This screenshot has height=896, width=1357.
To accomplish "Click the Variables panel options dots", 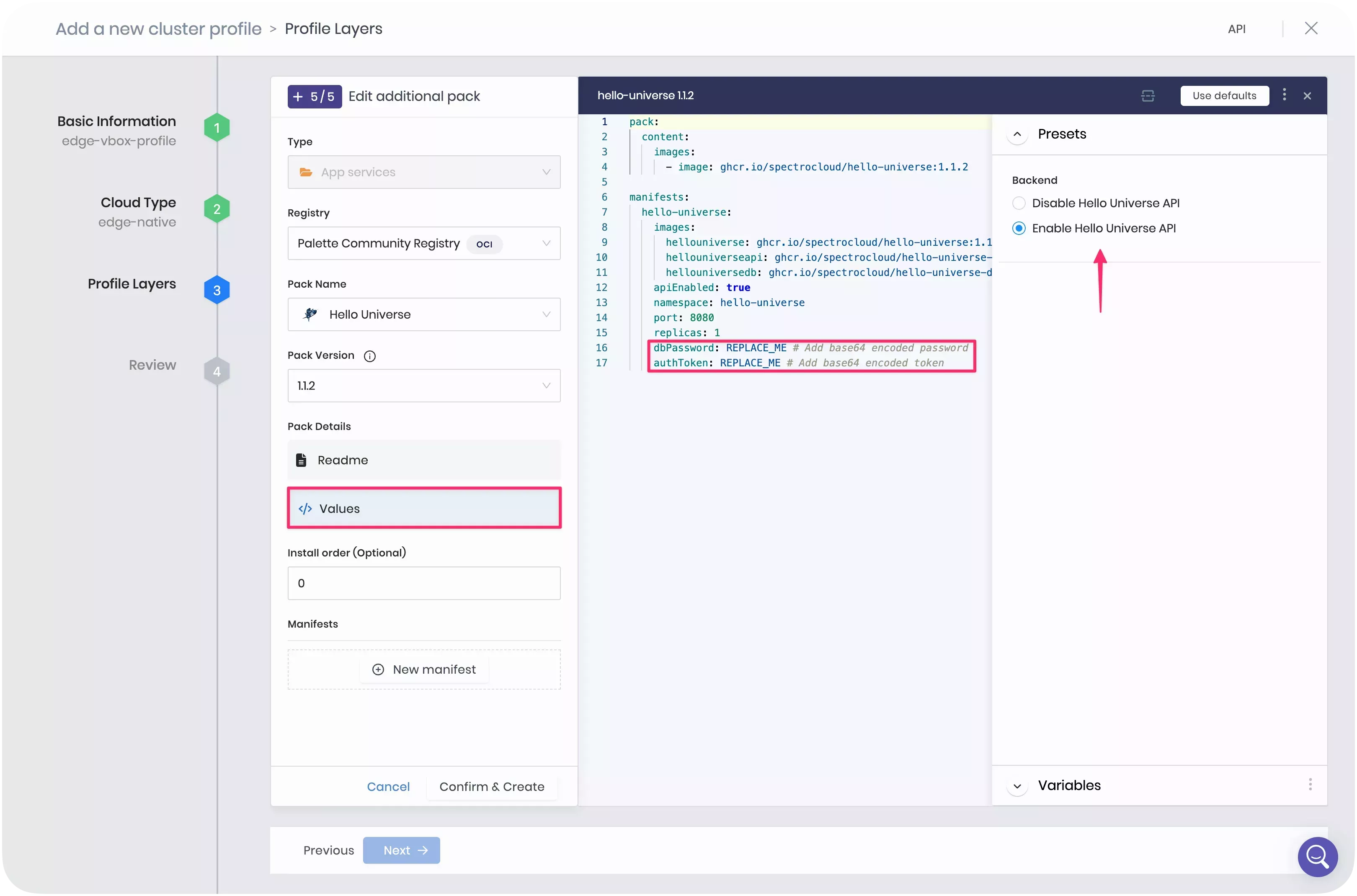I will click(x=1310, y=785).
